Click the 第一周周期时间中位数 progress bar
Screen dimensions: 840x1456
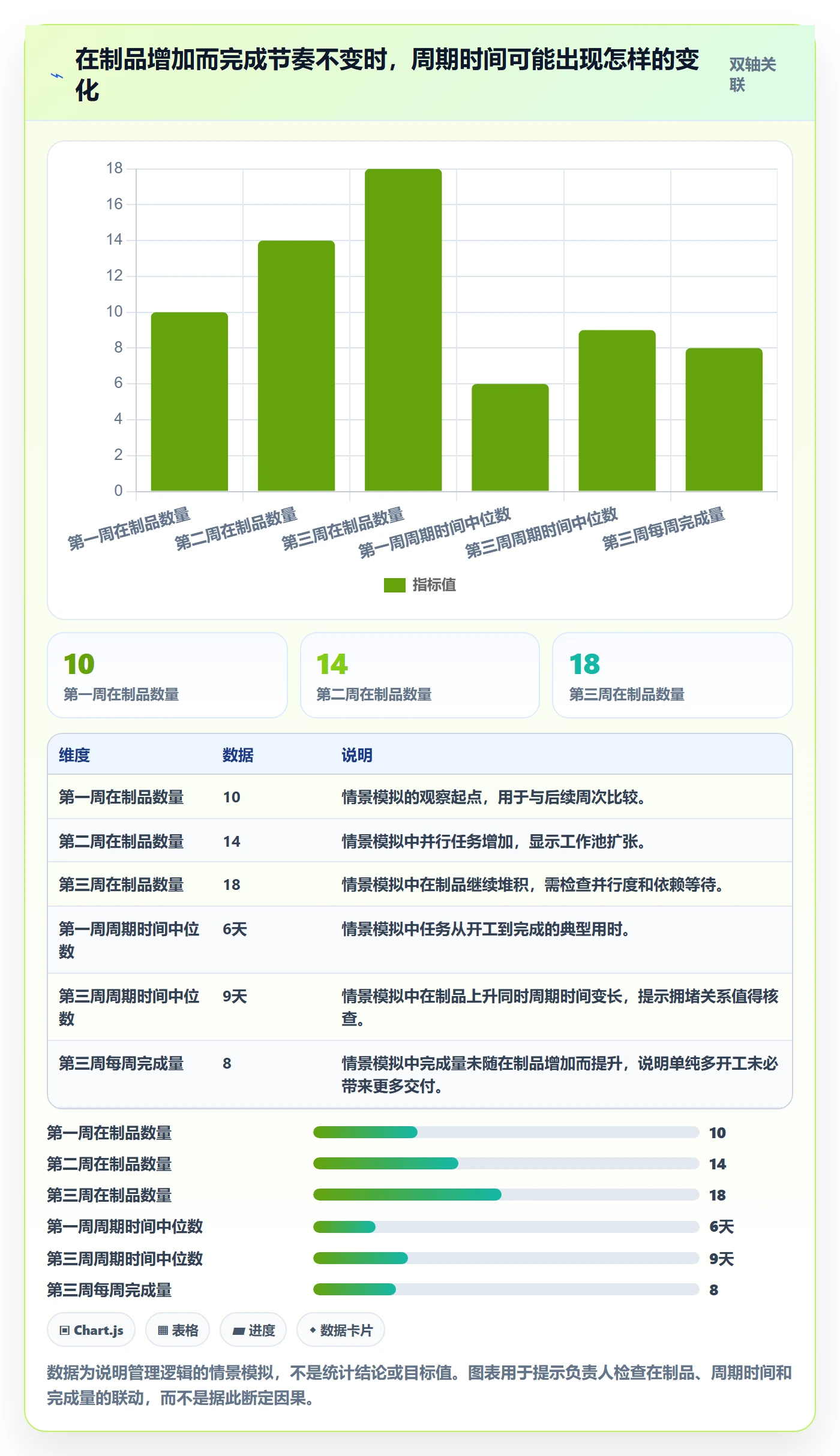pyautogui.click(x=506, y=1227)
